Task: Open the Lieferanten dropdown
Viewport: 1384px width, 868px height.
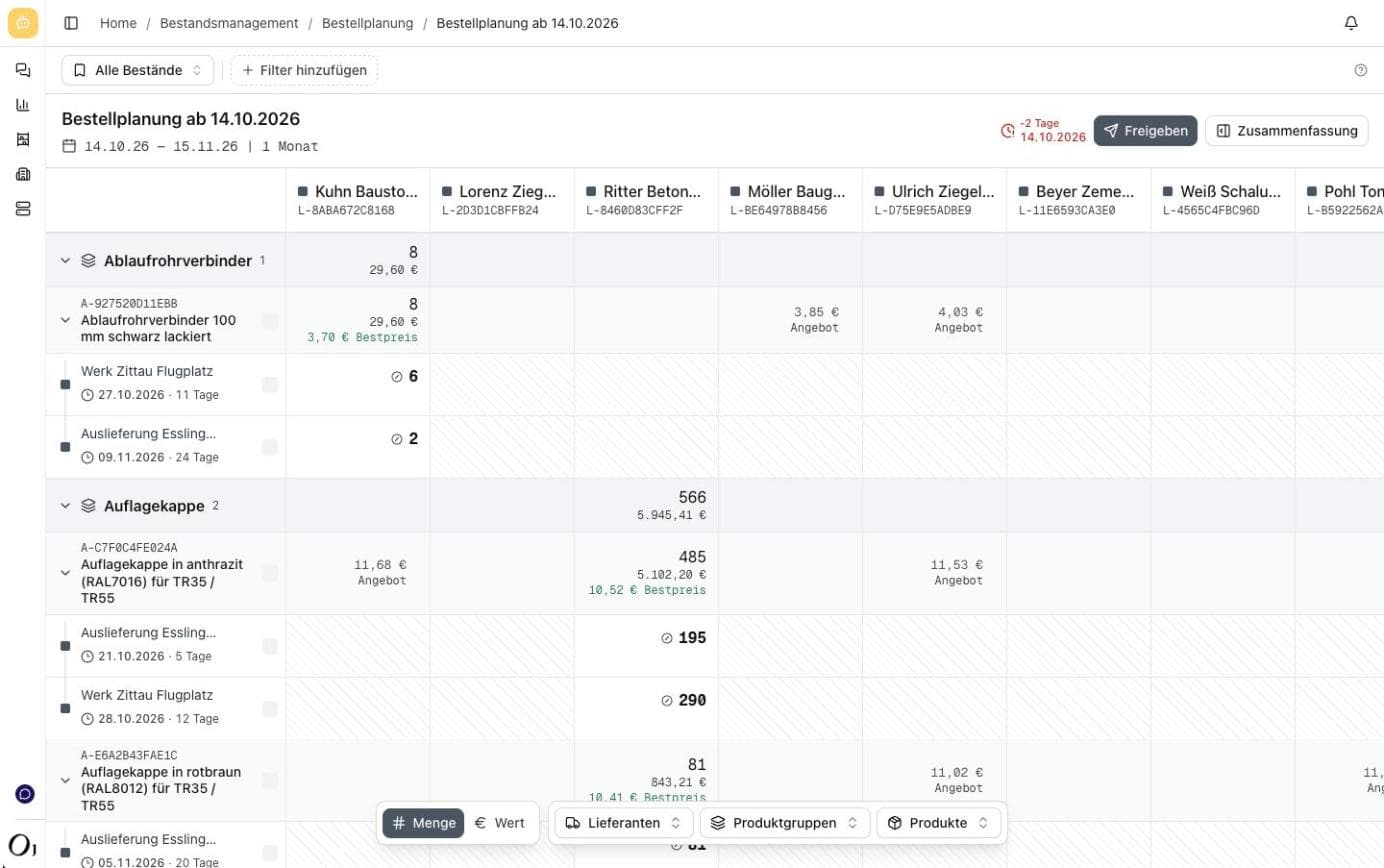Action: pos(624,823)
